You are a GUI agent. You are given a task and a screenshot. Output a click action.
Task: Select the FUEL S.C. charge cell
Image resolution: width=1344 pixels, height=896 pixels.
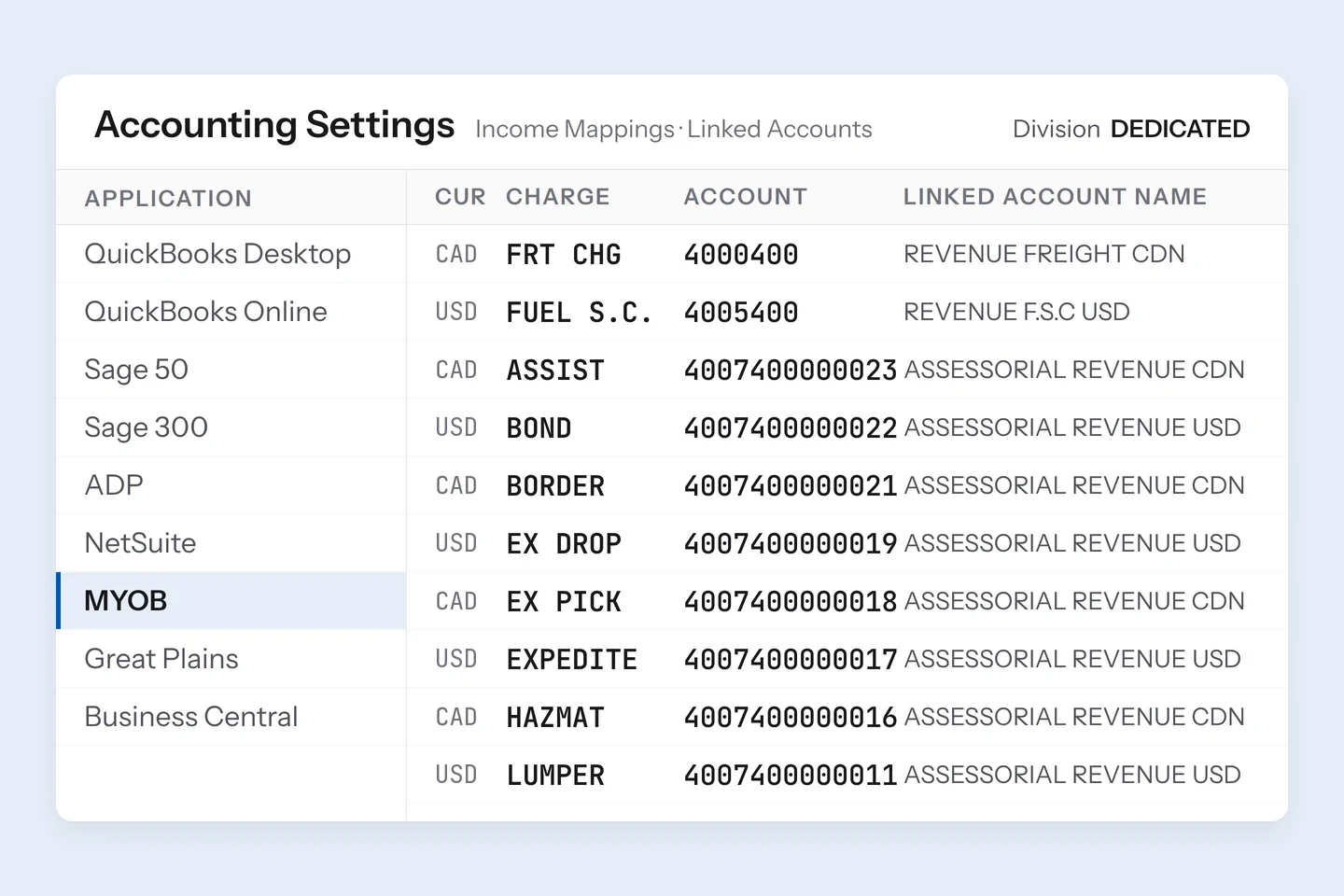click(580, 312)
